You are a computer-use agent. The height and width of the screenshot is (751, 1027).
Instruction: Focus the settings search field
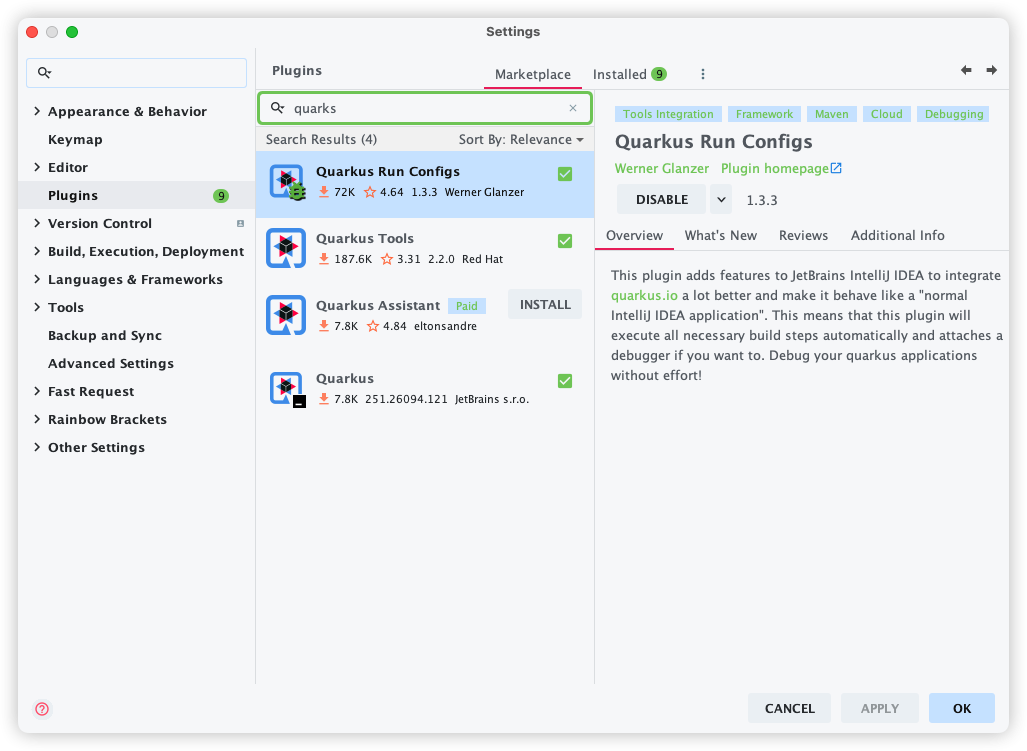pyautogui.click(x=136, y=73)
